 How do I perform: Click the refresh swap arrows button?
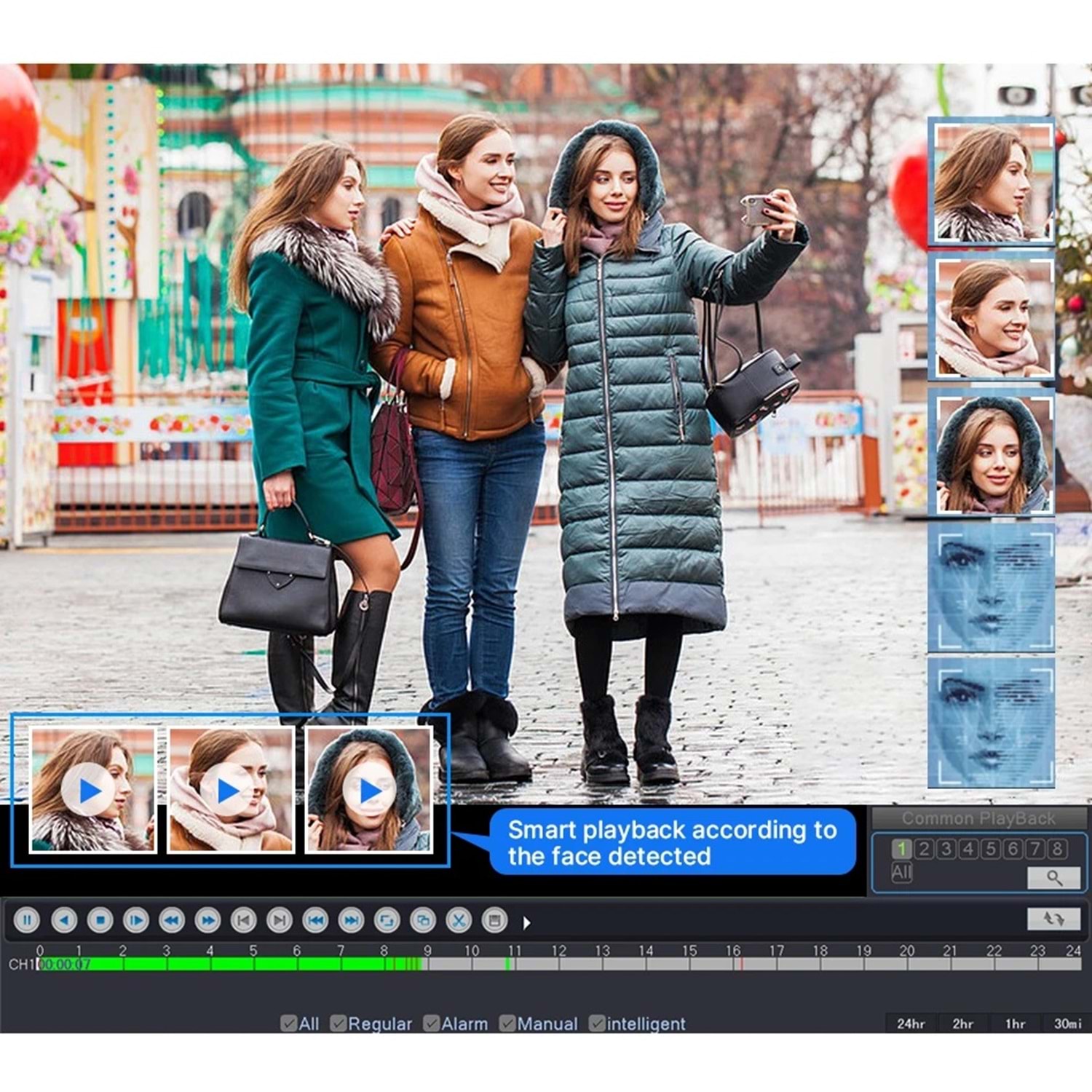point(1053,919)
